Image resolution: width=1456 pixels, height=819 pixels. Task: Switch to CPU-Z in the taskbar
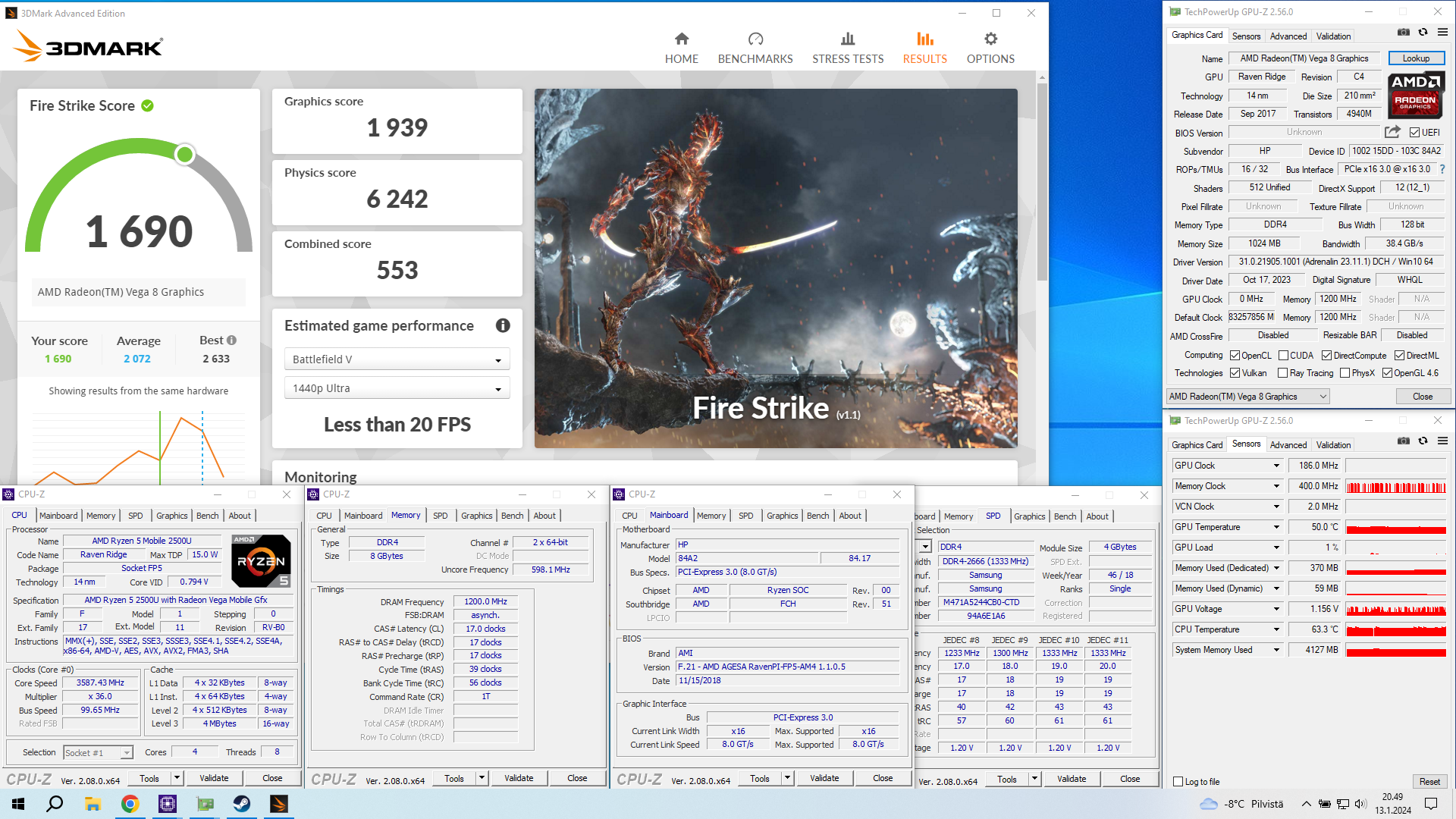(x=167, y=804)
